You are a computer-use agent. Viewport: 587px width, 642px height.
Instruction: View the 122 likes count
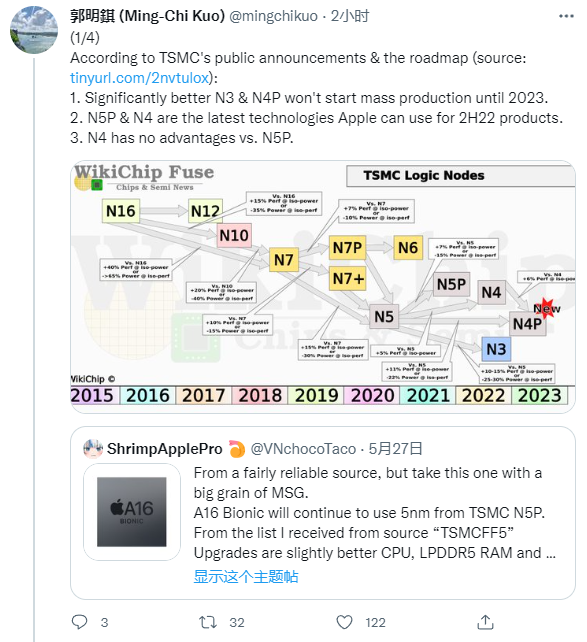375,623
